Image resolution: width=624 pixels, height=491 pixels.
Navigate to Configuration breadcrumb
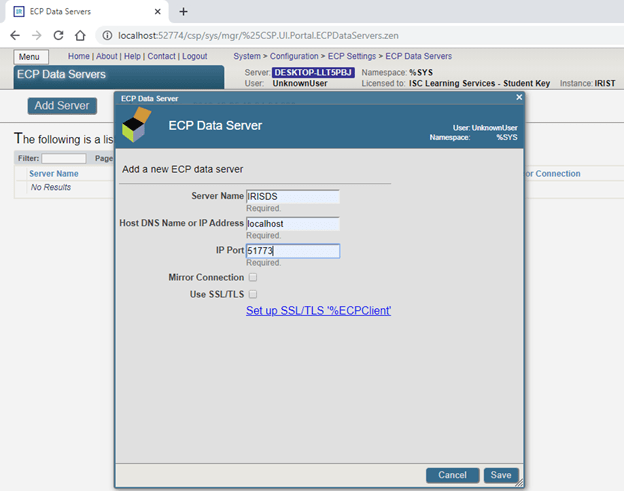tap(294, 56)
